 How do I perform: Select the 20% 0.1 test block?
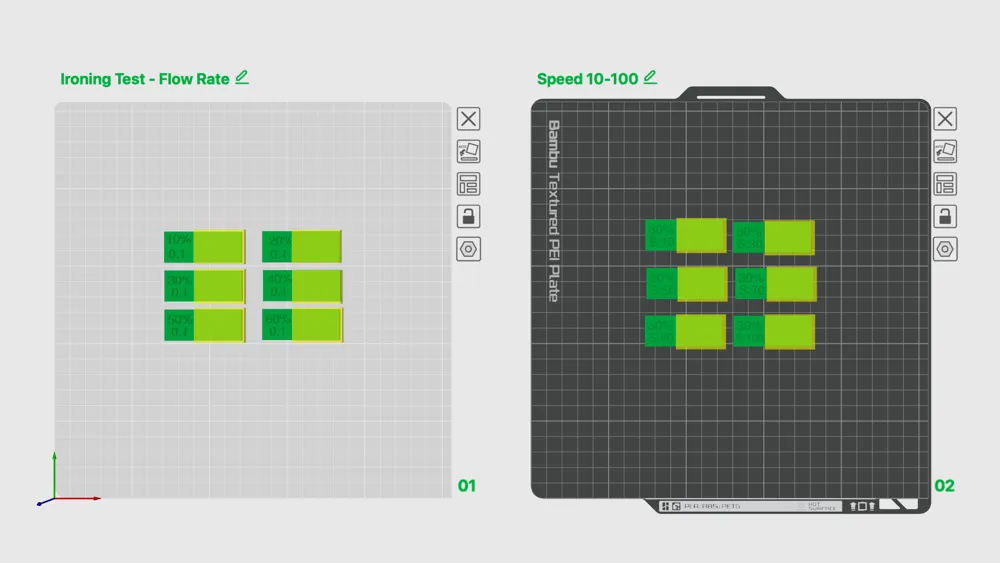tap(302, 247)
